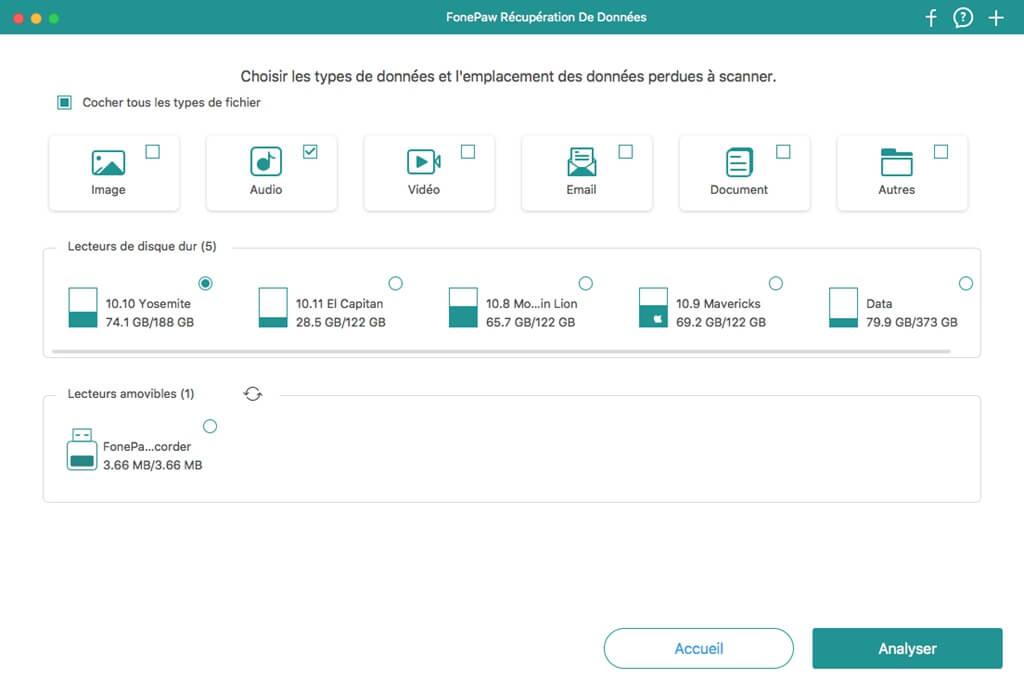Screen dimensions: 1024x692
Task: Click the Facebook icon in title bar
Action: [x=931, y=18]
